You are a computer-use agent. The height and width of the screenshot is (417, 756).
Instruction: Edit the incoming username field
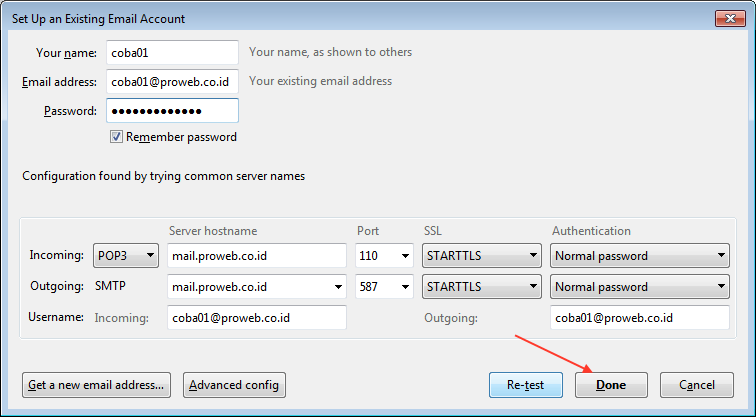click(x=256, y=318)
